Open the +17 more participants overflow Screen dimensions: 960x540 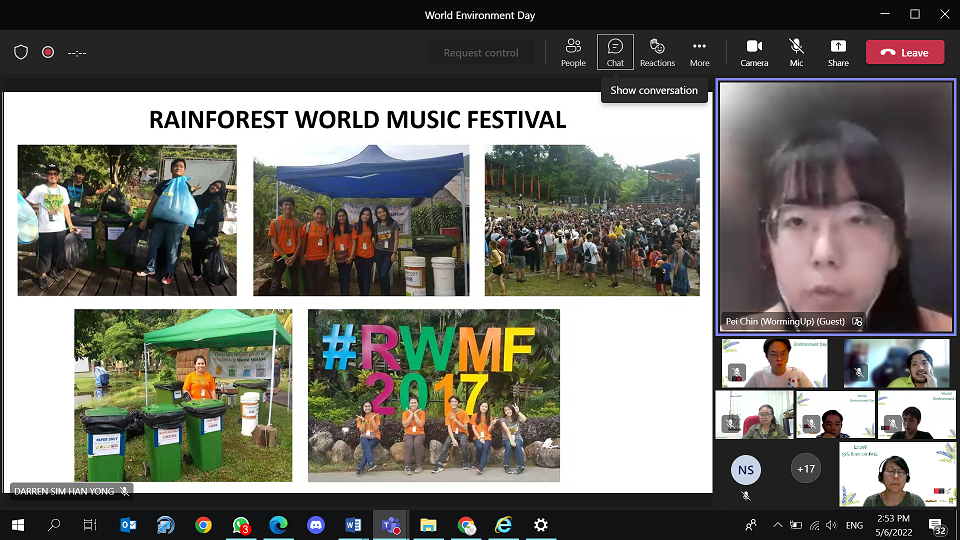point(806,469)
